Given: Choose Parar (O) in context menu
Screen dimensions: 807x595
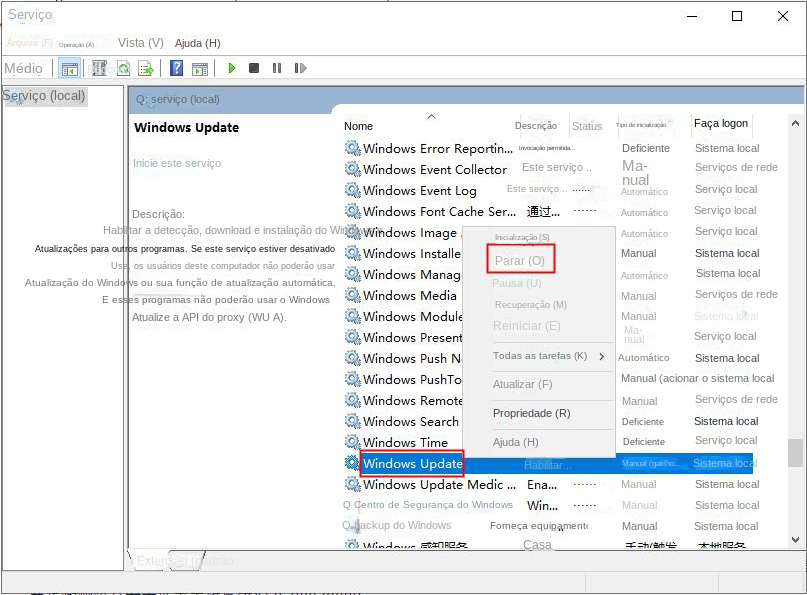Looking at the screenshot, I should point(520,260).
